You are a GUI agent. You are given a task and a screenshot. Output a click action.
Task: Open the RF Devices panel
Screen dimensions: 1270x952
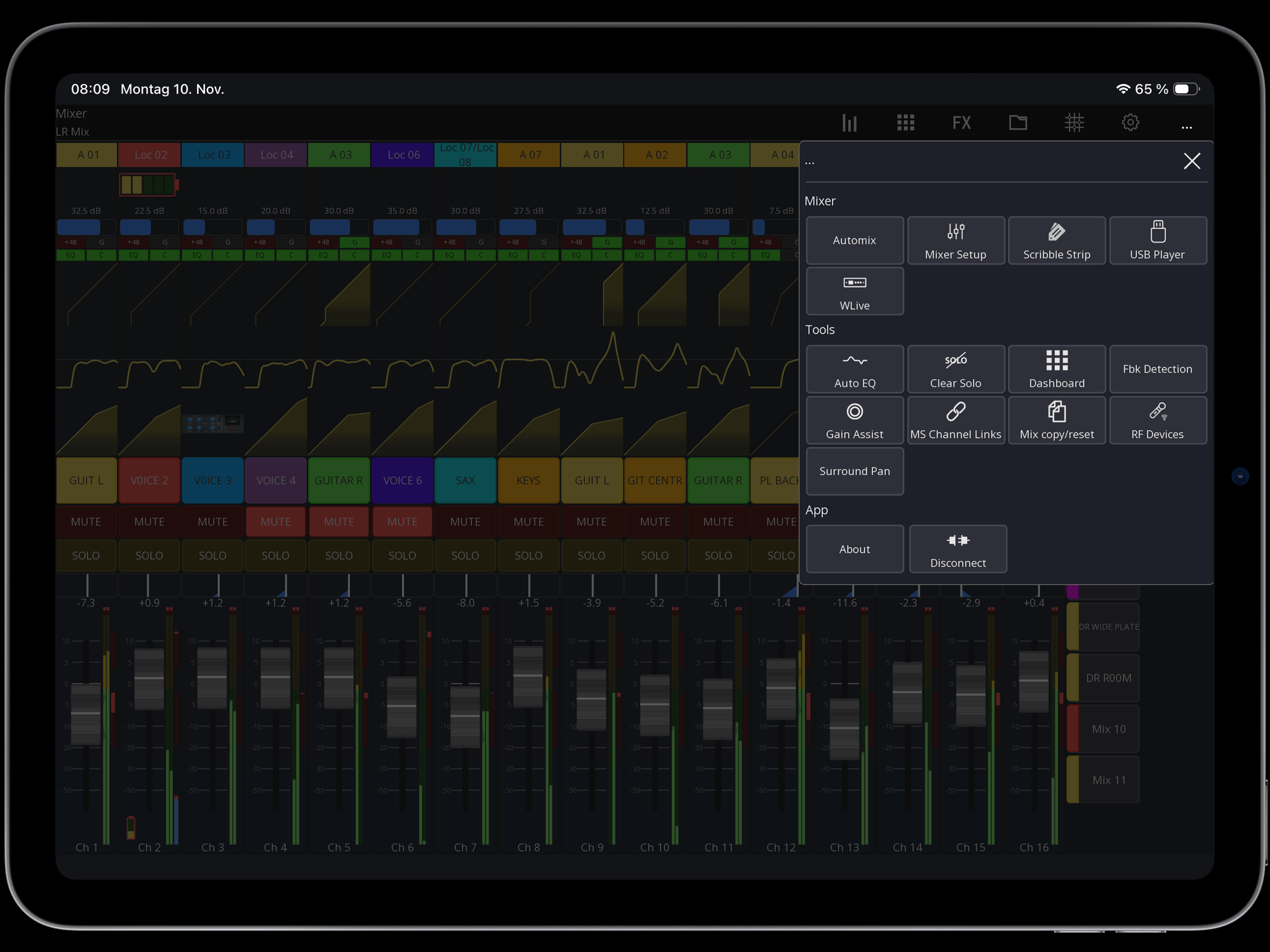1157,421
